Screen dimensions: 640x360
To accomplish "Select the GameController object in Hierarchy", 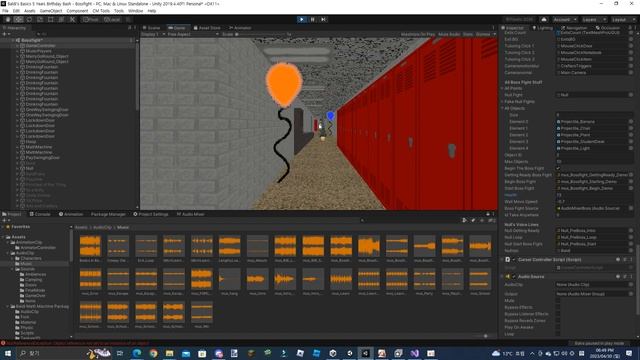I will click(x=40, y=46).
